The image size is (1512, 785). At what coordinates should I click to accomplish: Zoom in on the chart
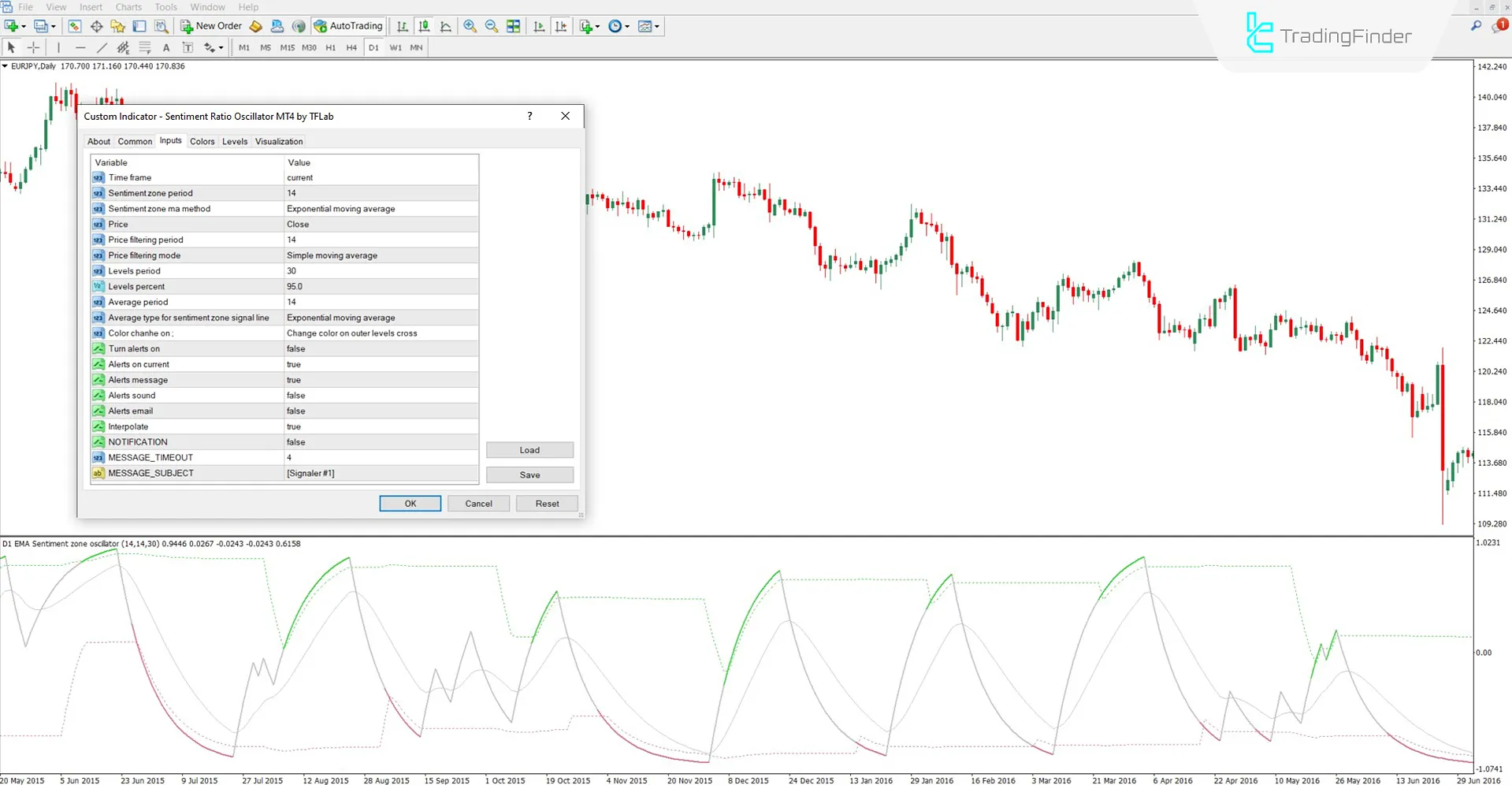pos(470,26)
